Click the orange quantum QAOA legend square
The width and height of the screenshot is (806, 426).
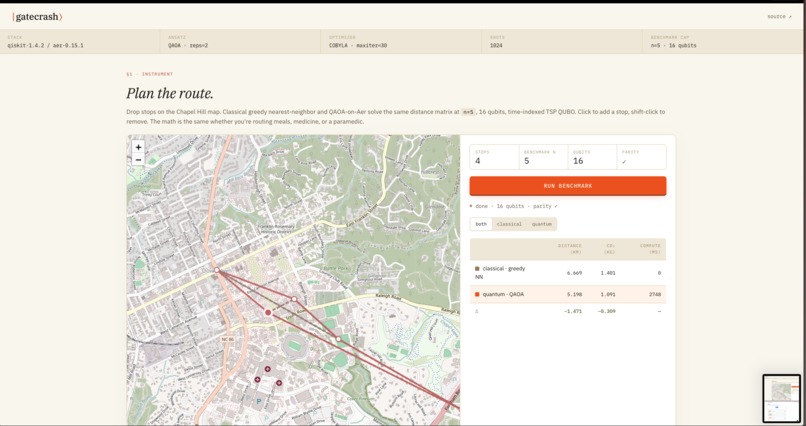477,294
